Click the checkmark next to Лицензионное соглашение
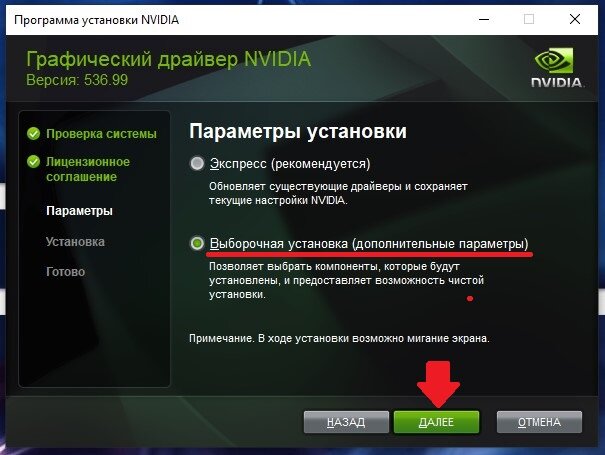 click(34, 161)
